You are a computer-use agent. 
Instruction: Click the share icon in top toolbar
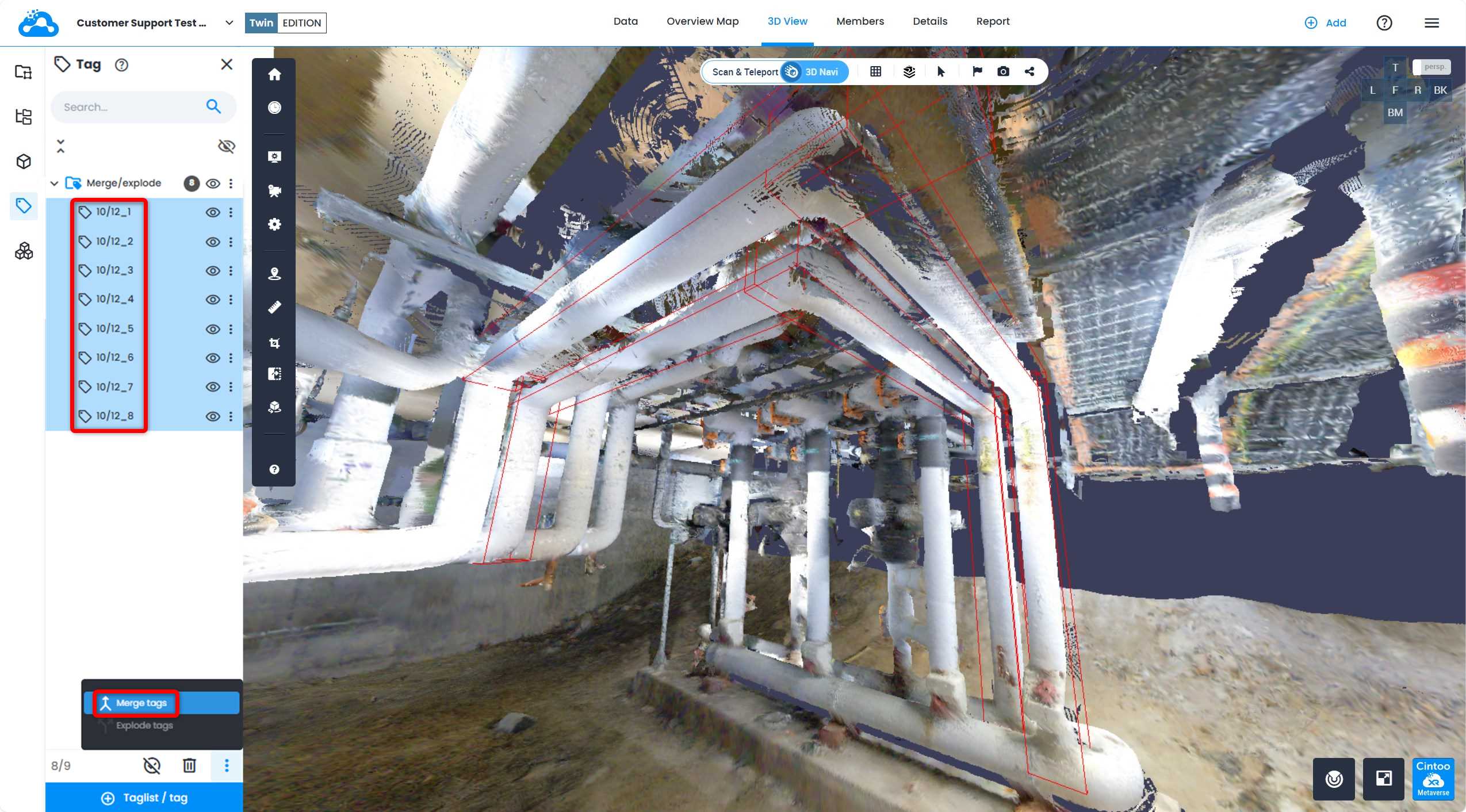[x=1029, y=72]
